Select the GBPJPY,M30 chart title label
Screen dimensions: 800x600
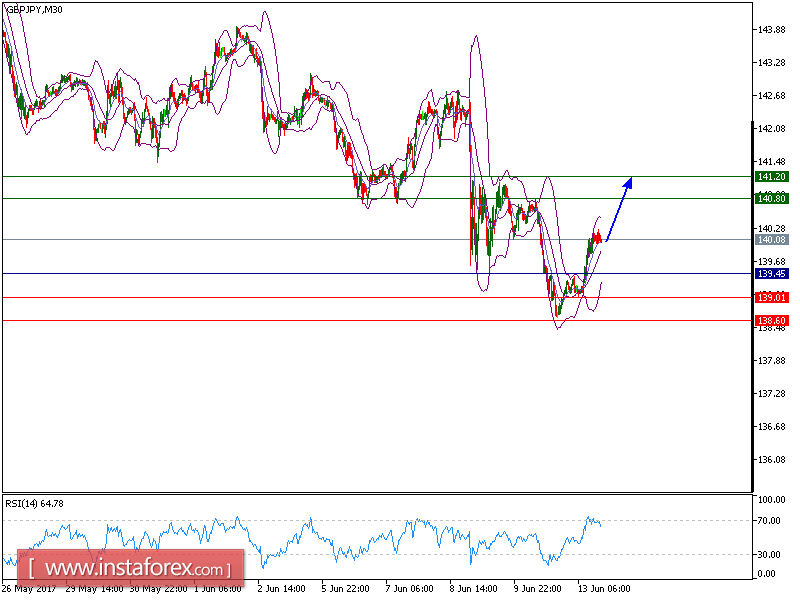pos(34,13)
